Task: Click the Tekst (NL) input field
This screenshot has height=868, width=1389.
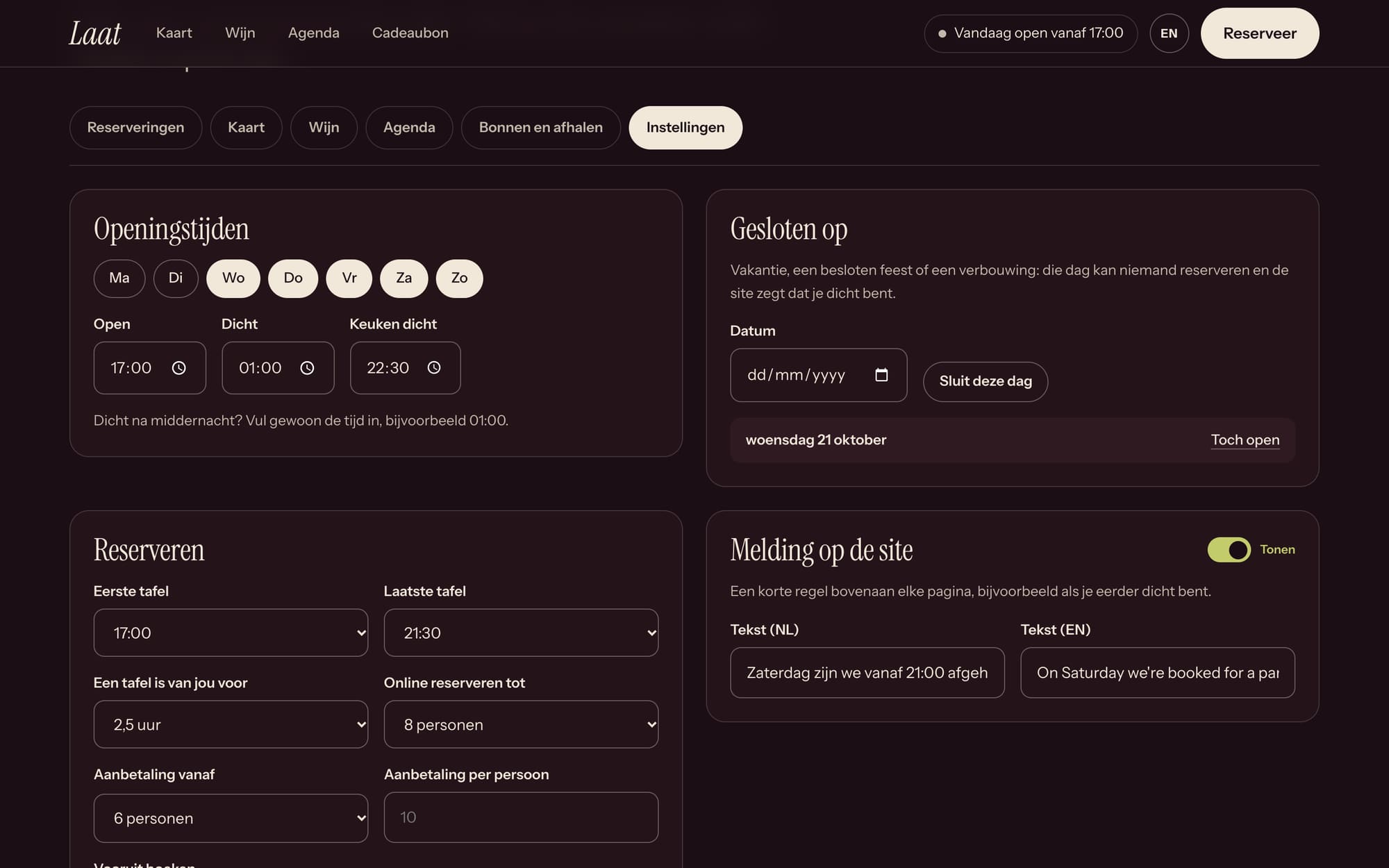Action: point(867,673)
